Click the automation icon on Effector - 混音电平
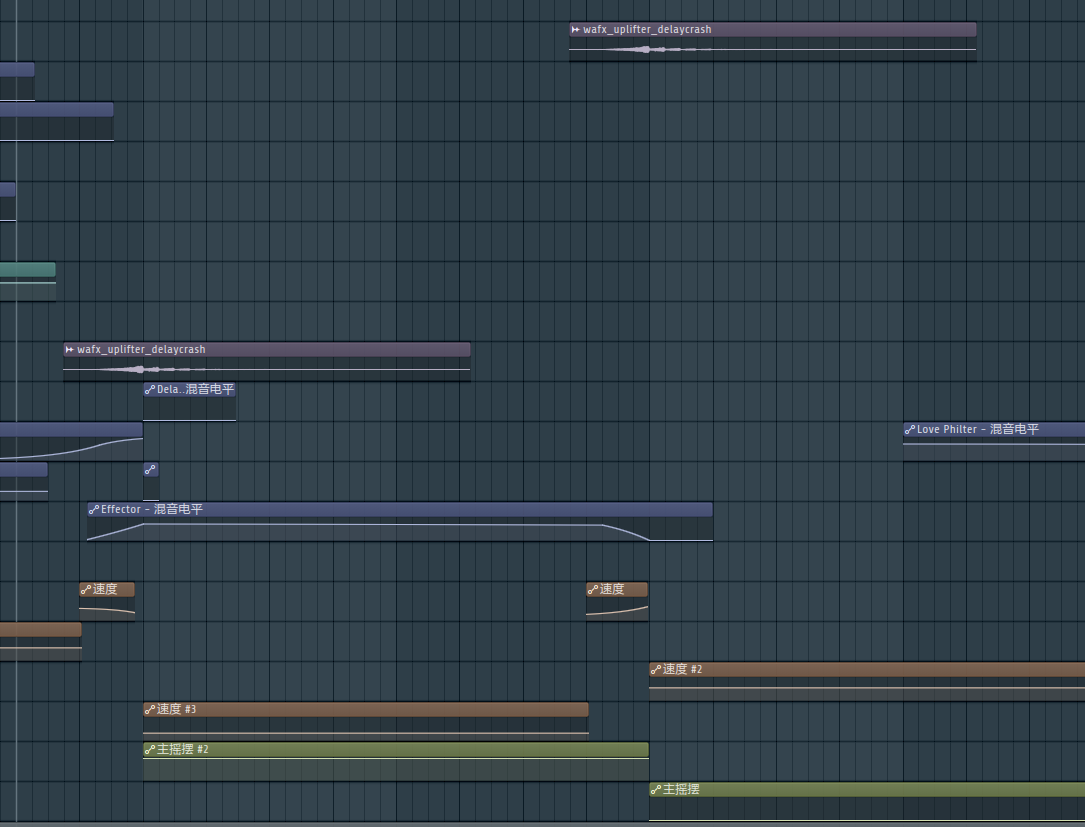 [x=93, y=509]
